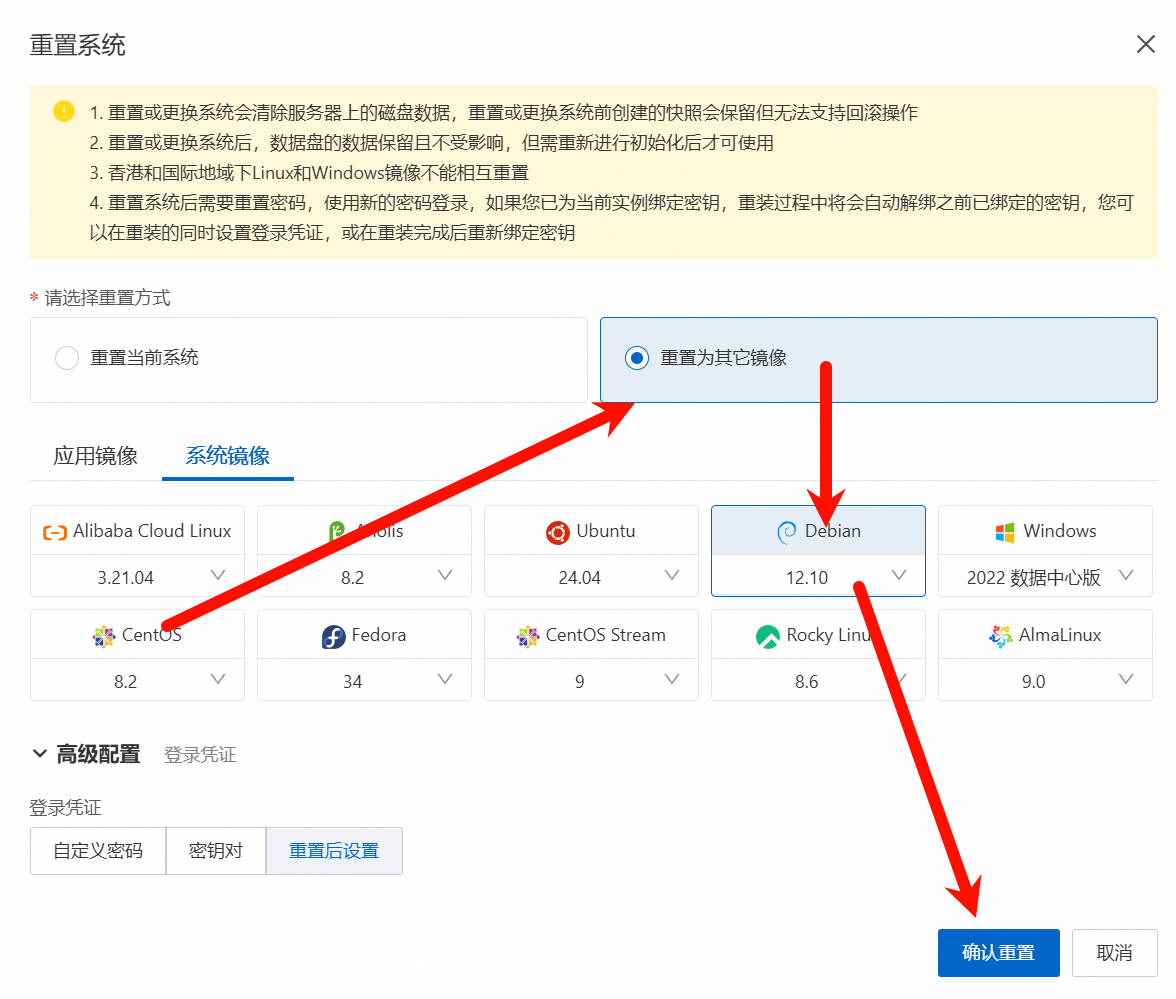
Task: Click the Debian swirl logo icon
Action: point(787,532)
